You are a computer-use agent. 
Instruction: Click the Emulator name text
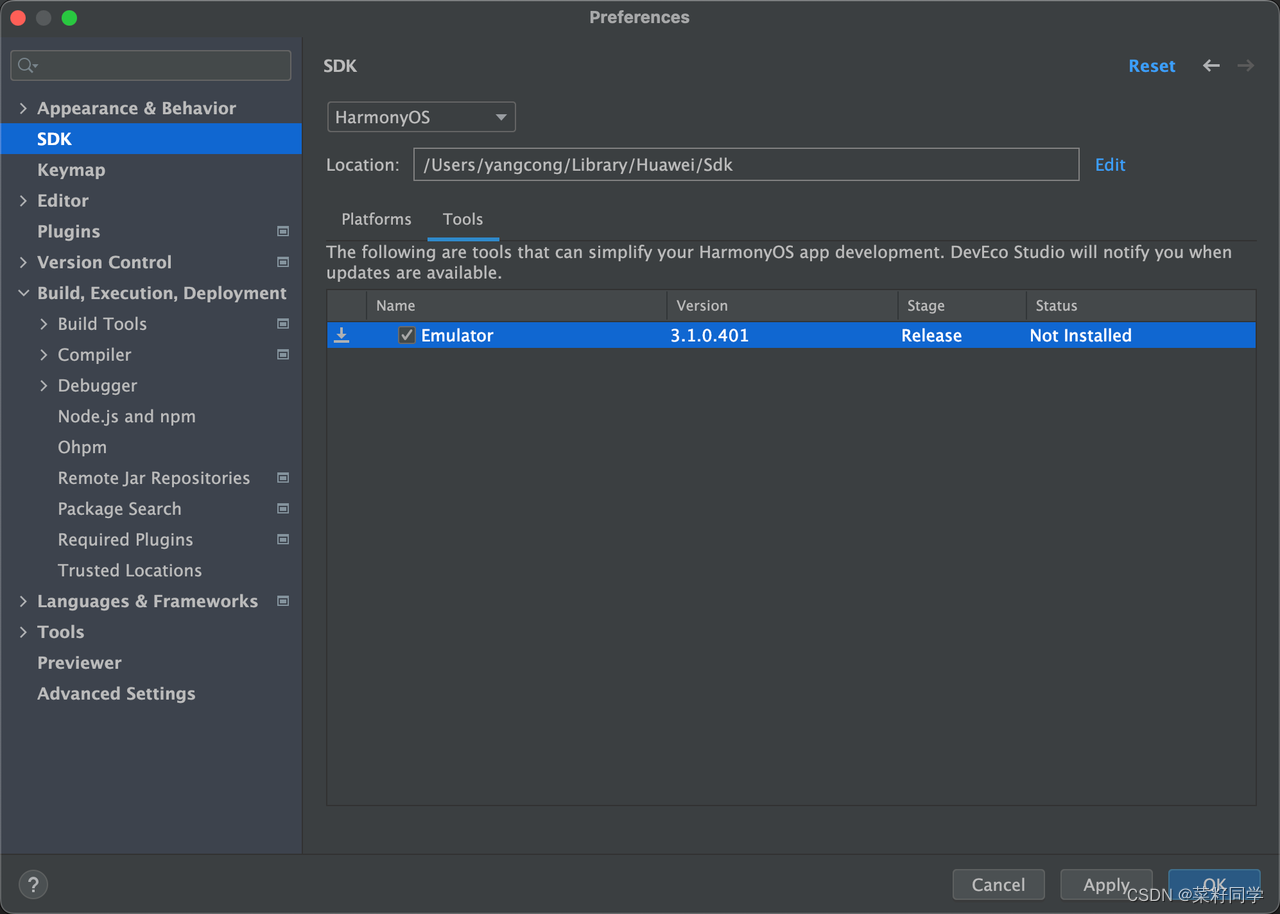point(457,336)
